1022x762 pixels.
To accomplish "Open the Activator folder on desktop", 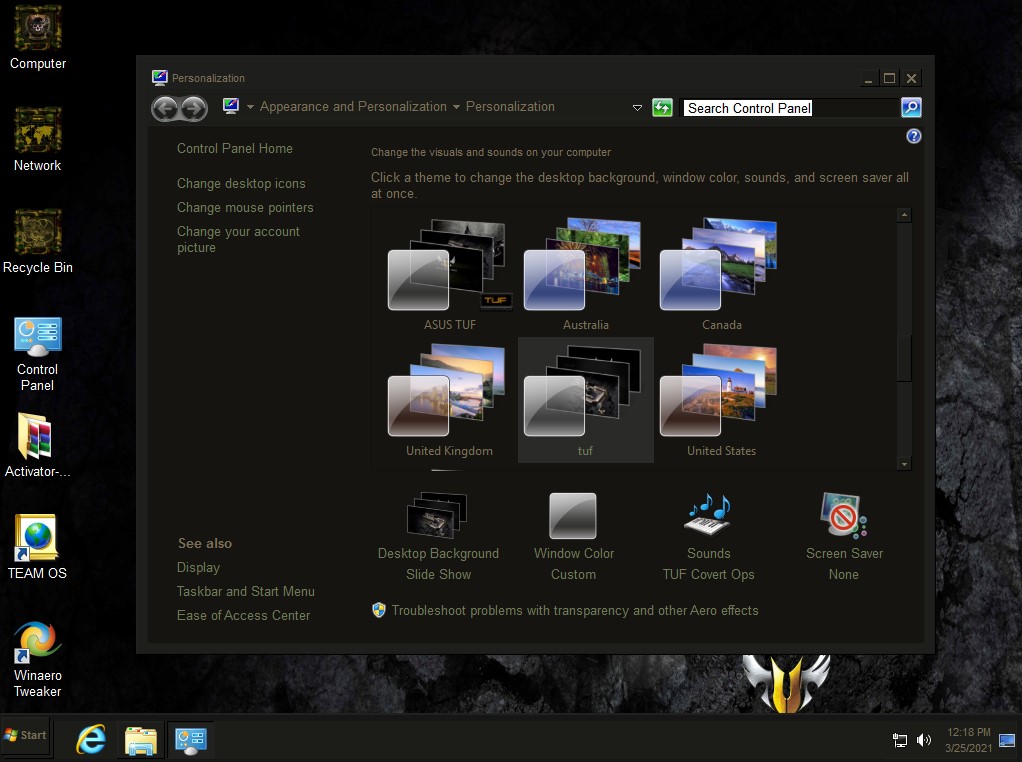I will click(x=37, y=446).
